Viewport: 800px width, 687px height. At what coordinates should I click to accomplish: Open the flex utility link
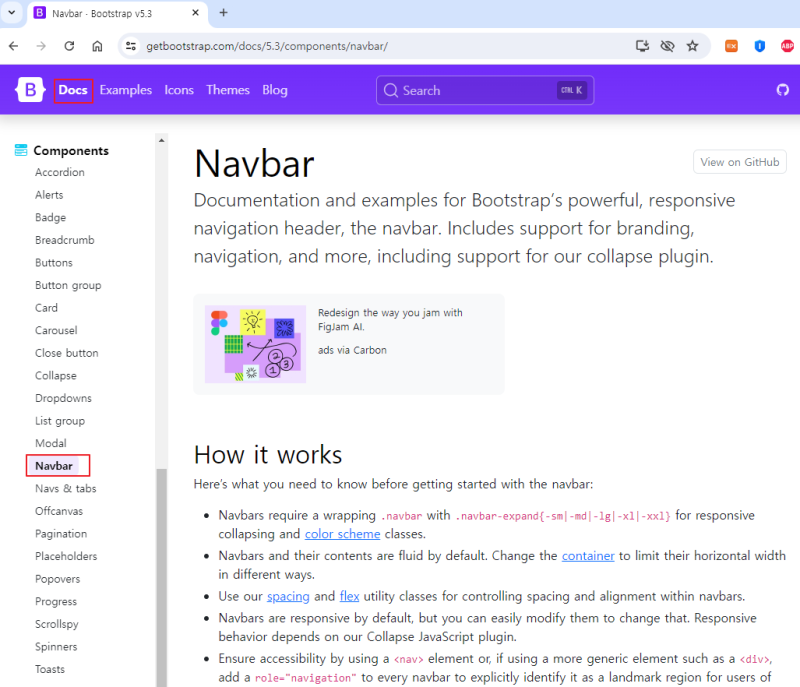point(349,596)
